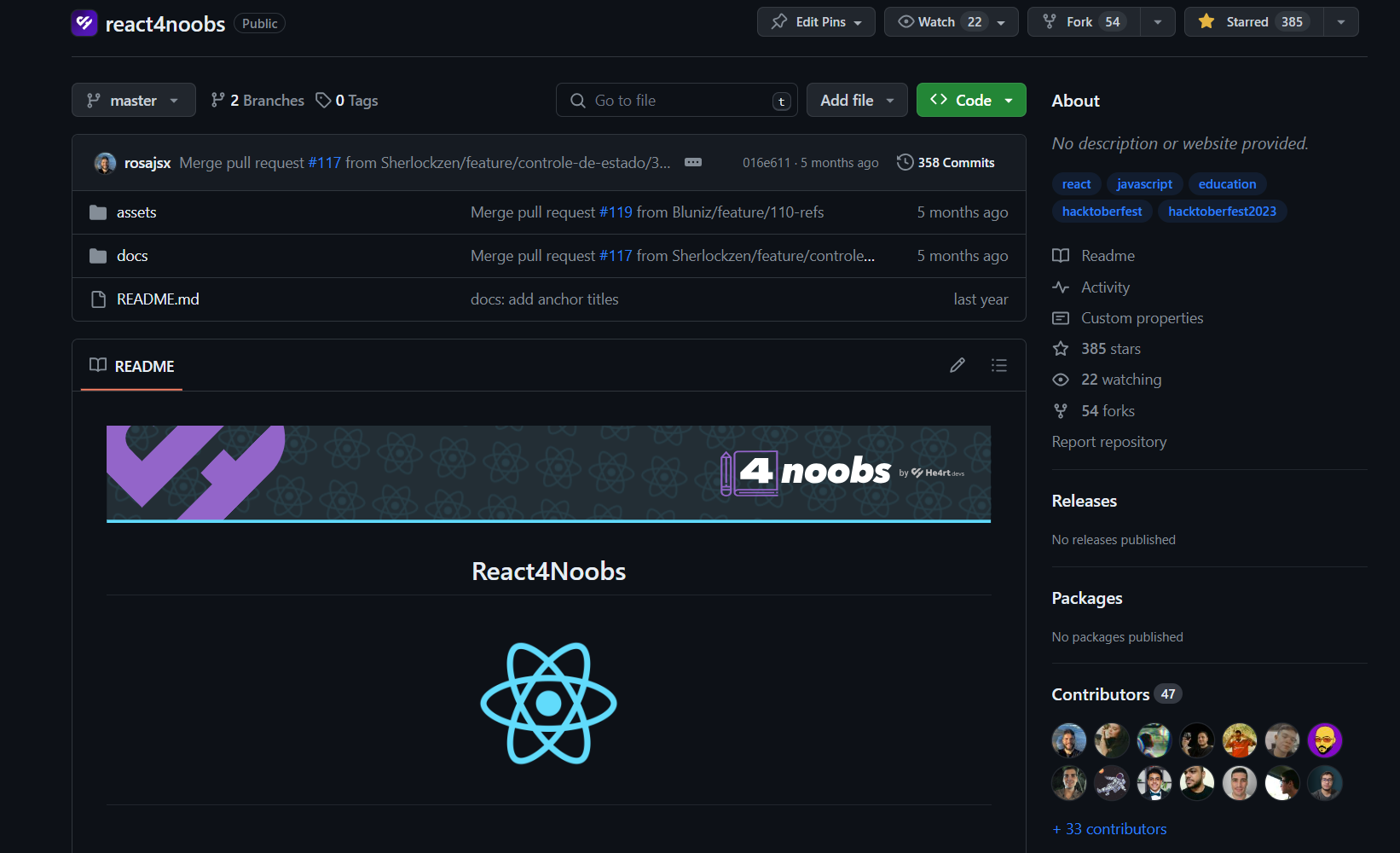The width and height of the screenshot is (1400, 853).
Task: Open pull request #119 link in assets row
Action: pos(616,212)
